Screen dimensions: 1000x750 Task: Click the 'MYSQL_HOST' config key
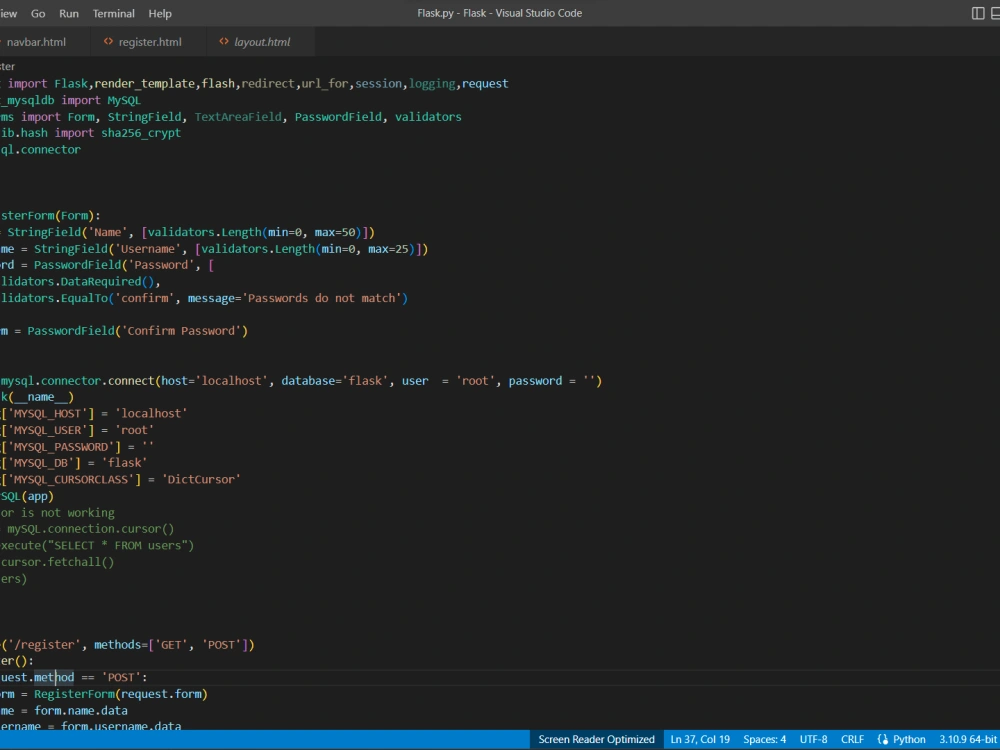click(x=47, y=413)
